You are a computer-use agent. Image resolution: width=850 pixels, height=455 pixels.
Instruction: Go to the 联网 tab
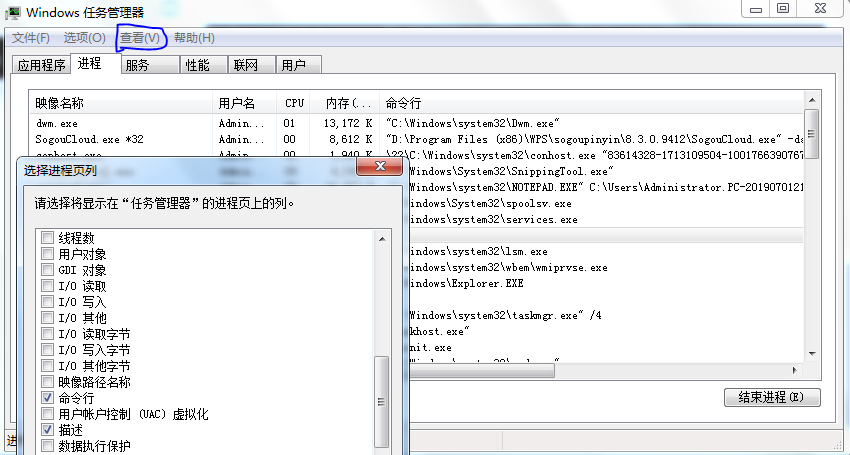click(252, 65)
